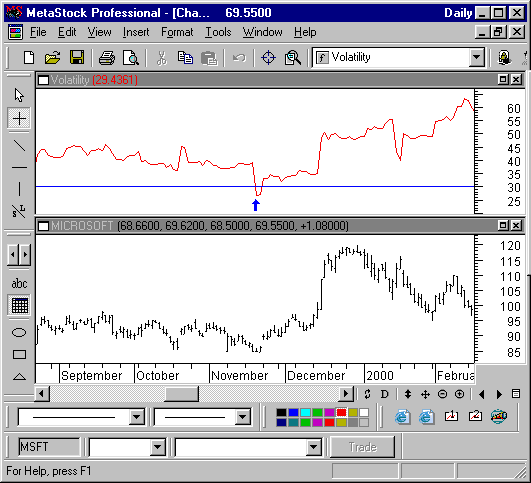
Task: Pick the white color swatch
Action: click(364, 412)
